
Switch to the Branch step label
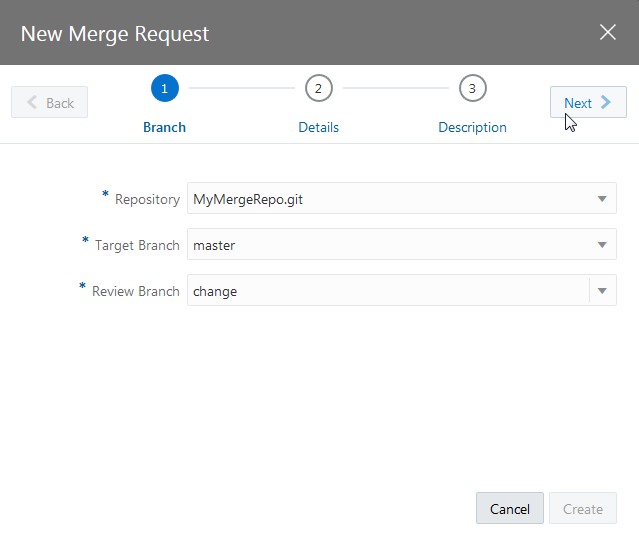click(164, 127)
